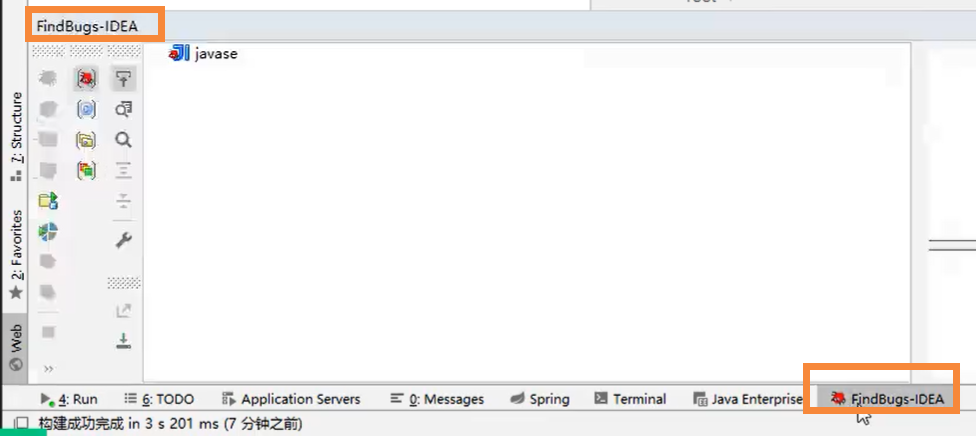Import bug collection download icon
976x436 pixels.
(x=123, y=341)
